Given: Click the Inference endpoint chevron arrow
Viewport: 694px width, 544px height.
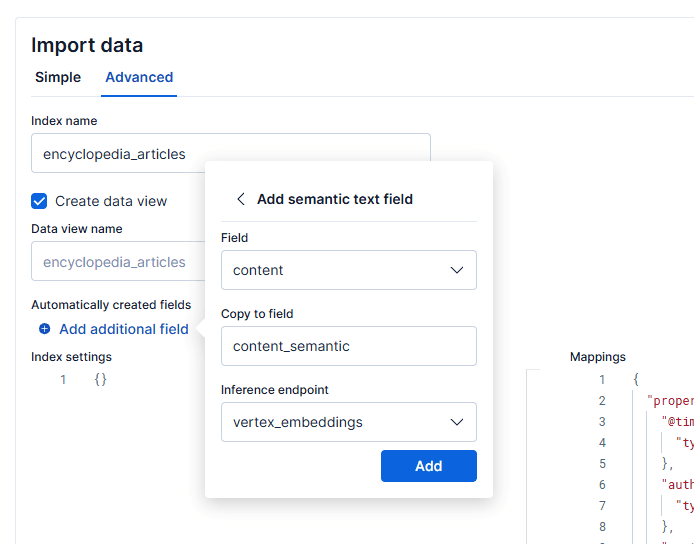Looking at the screenshot, I should tap(457, 422).
